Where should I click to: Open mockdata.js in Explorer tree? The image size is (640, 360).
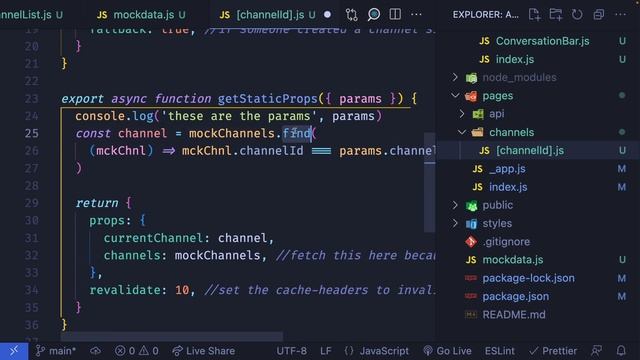513,260
